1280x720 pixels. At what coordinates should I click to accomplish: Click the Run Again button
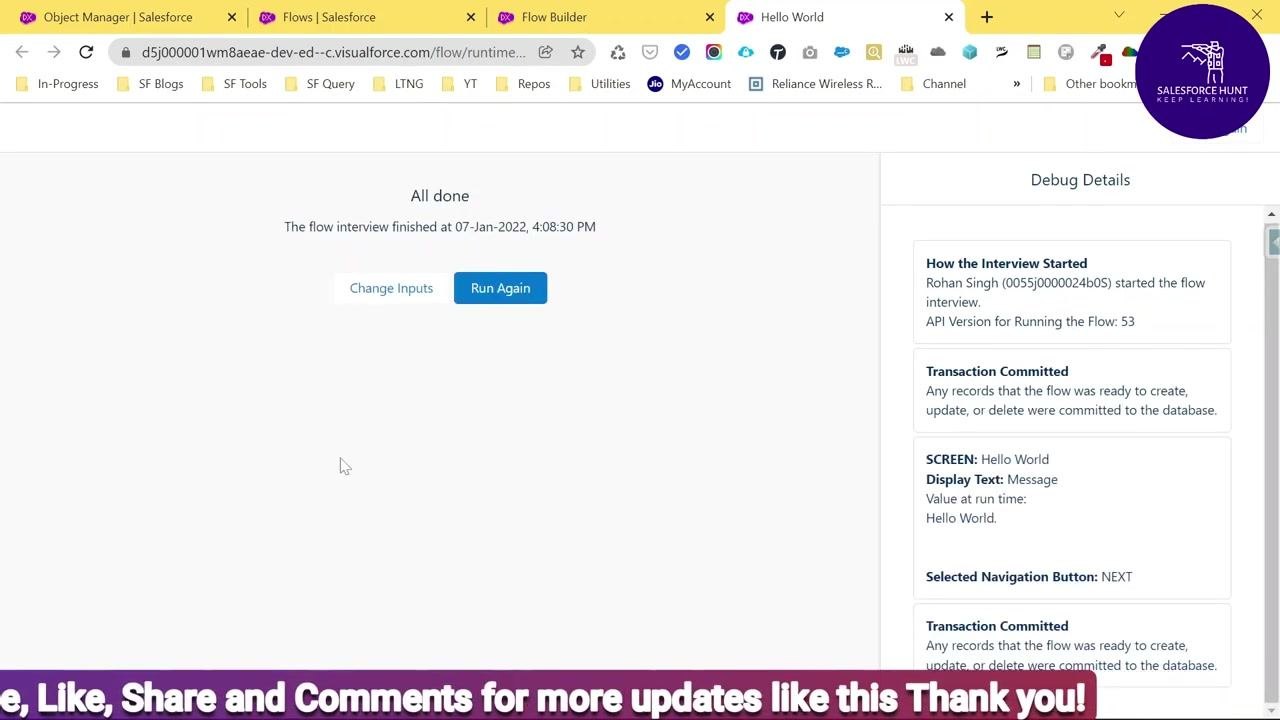click(x=500, y=288)
